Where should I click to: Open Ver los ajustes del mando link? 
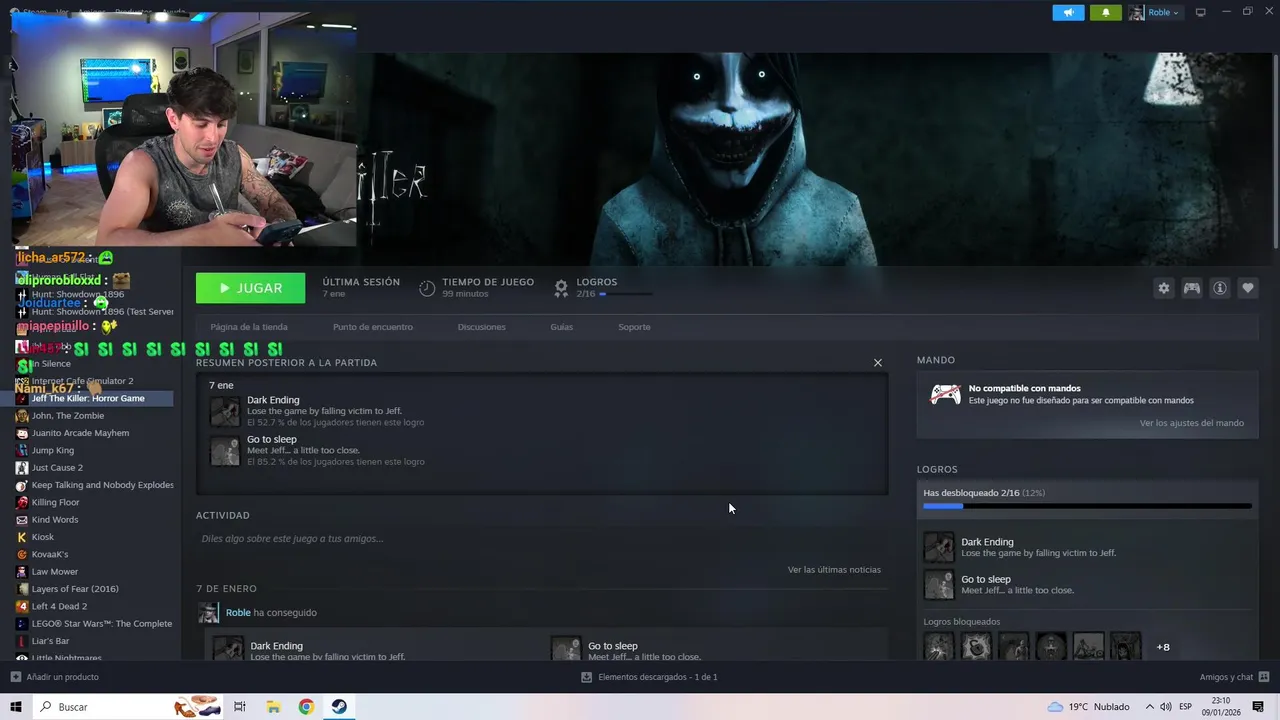[x=1192, y=423]
